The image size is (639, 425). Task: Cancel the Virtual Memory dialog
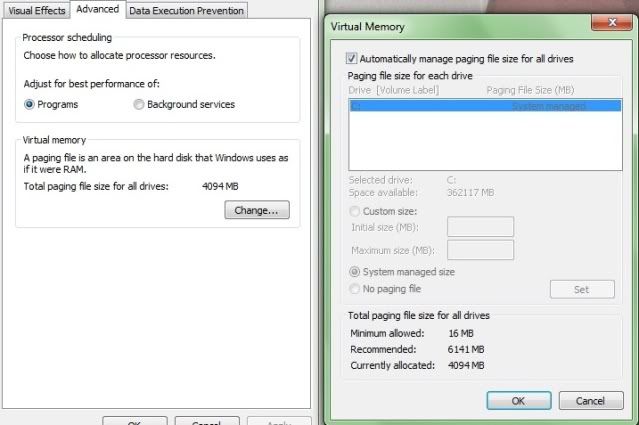[x=591, y=400]
